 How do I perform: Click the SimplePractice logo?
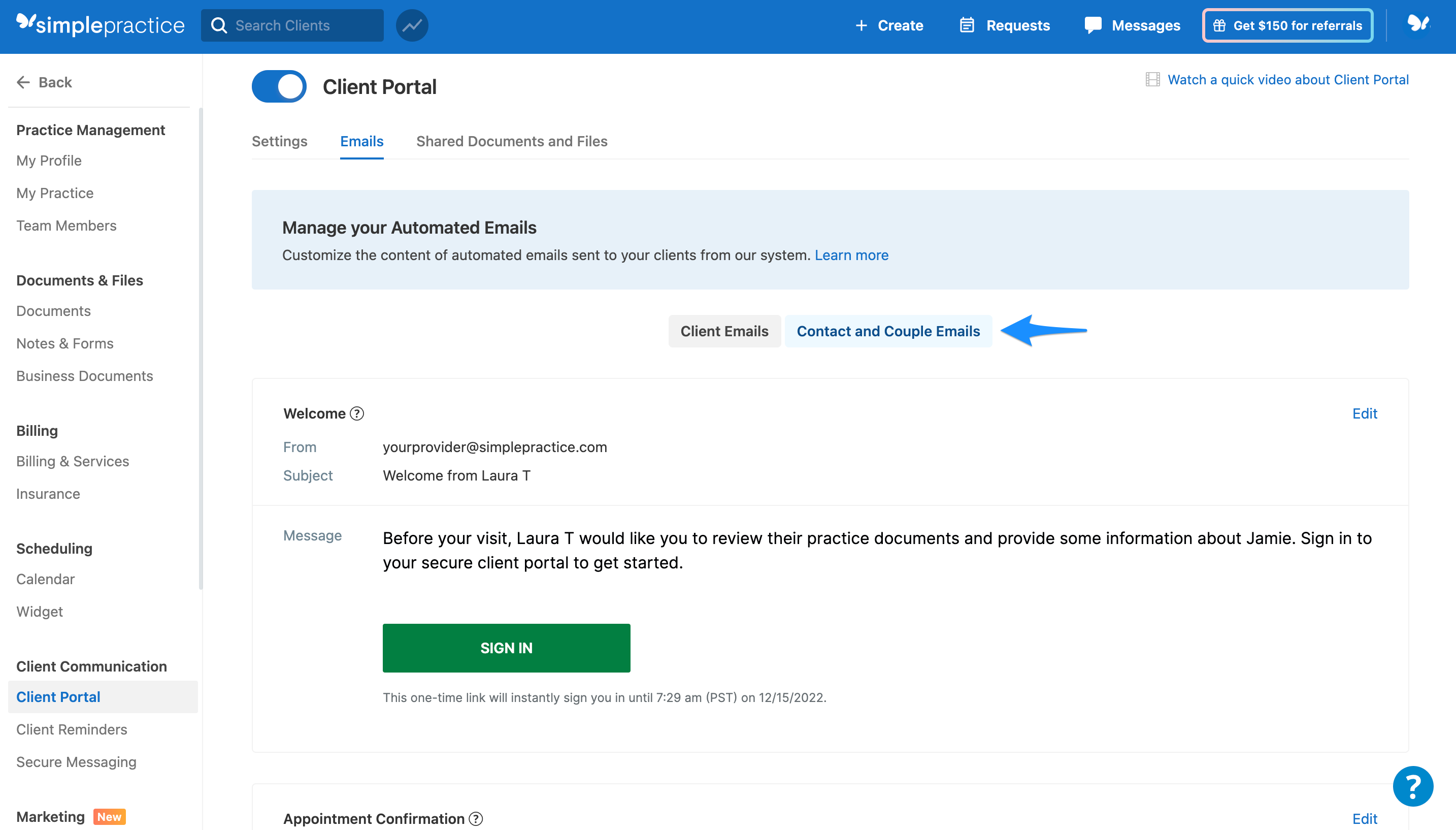point(100,24)
